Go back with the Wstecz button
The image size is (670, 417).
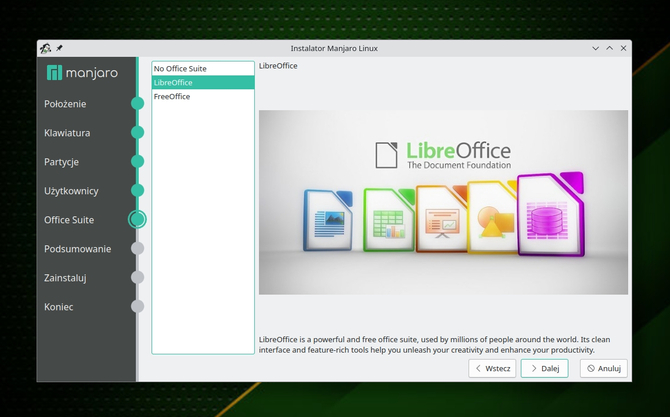tap(492, 368)
